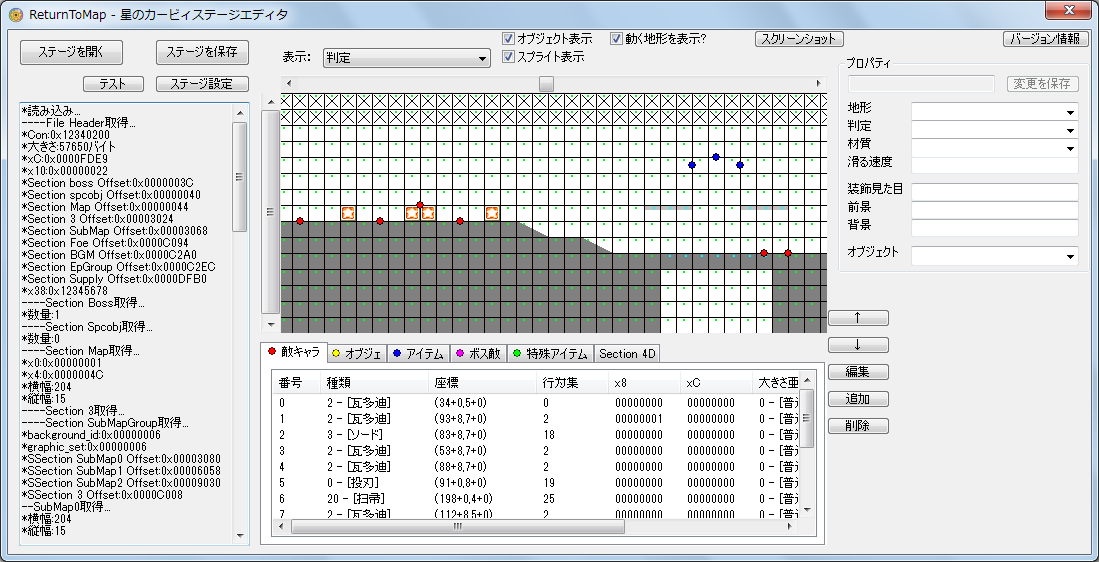Open the オブジェクト property dropdown
The width and height of the screenshot is (1099, 562).
click(995, 256)
